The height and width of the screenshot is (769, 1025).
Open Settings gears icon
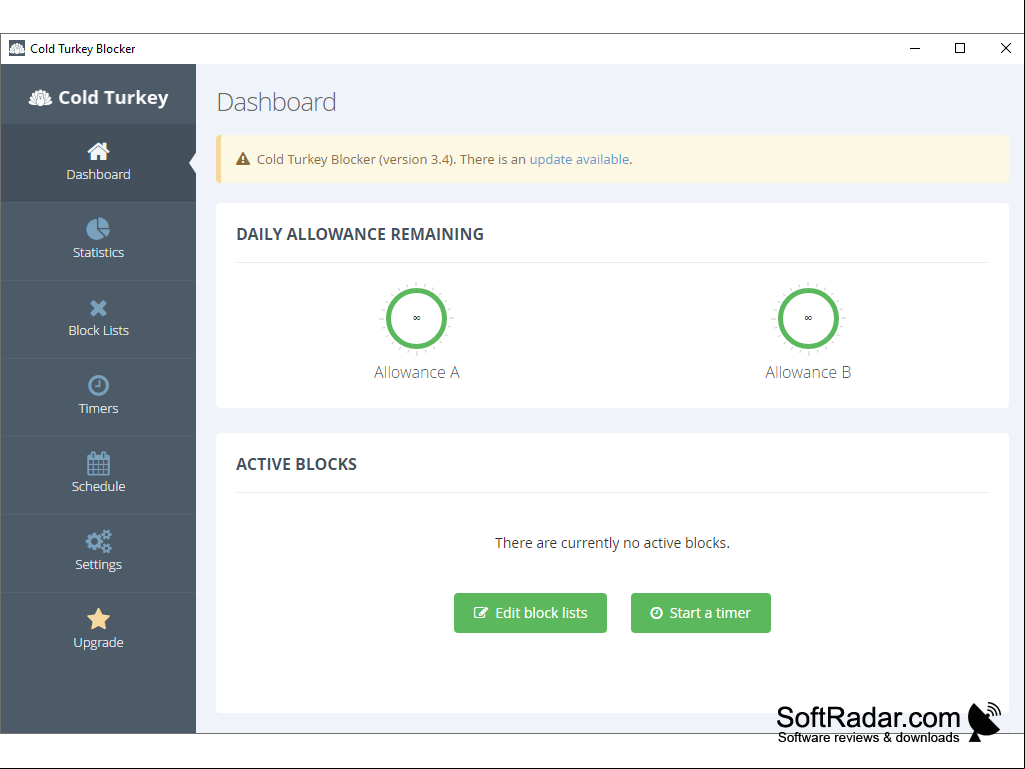(98, 541)
